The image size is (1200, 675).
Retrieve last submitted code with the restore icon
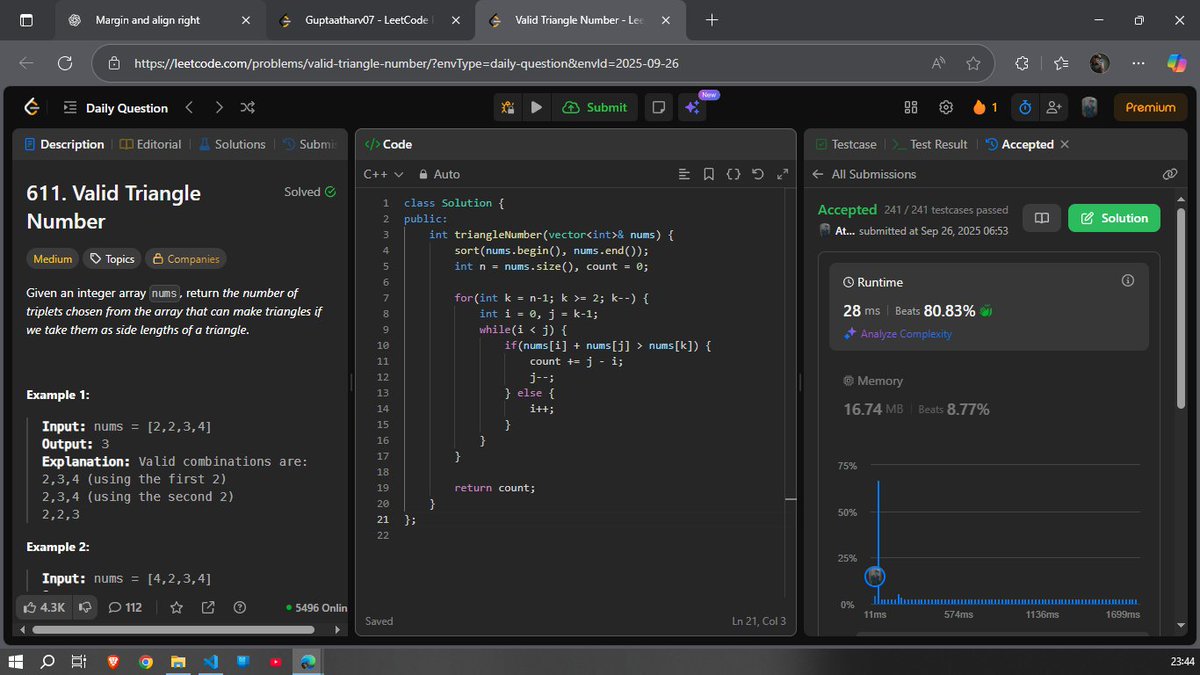(757, 173)
